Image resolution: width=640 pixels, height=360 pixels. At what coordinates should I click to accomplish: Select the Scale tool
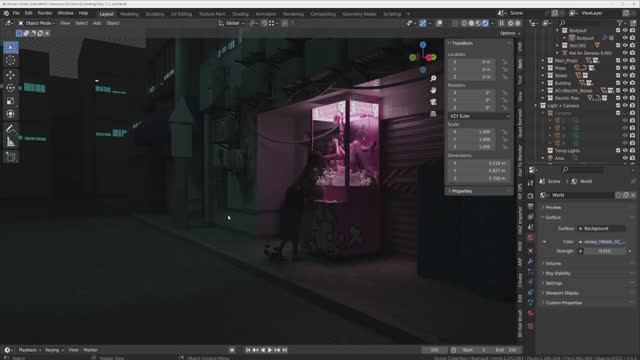point(11,101)
